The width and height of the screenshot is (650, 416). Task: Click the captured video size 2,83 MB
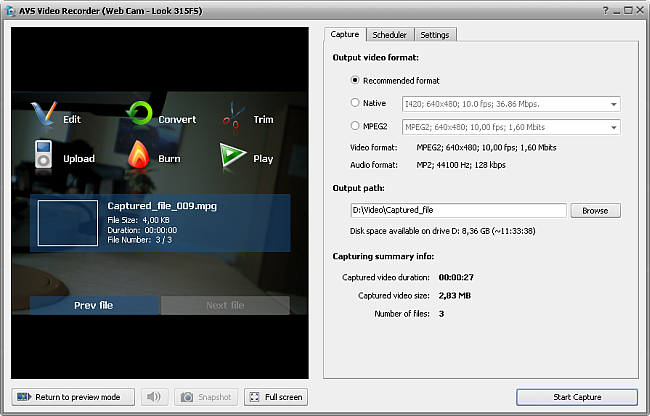click(455, 295)
